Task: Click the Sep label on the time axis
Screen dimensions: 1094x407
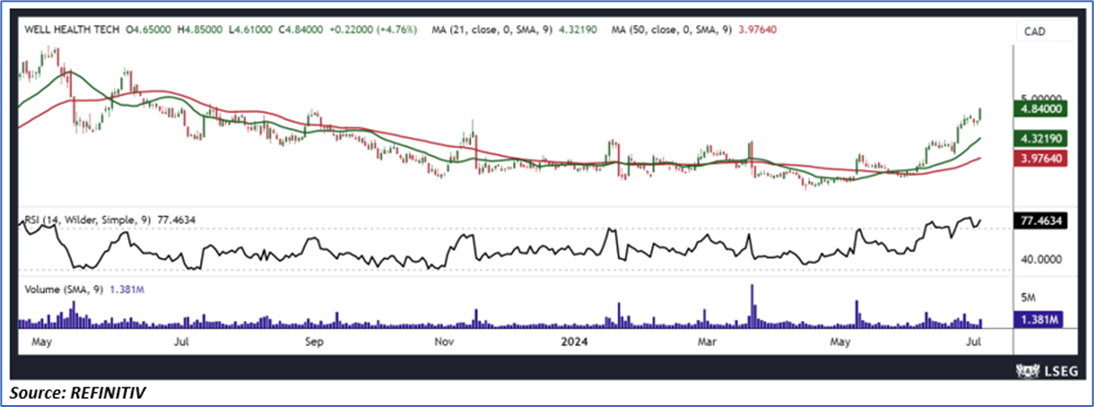Action: [x=315, y=342]
